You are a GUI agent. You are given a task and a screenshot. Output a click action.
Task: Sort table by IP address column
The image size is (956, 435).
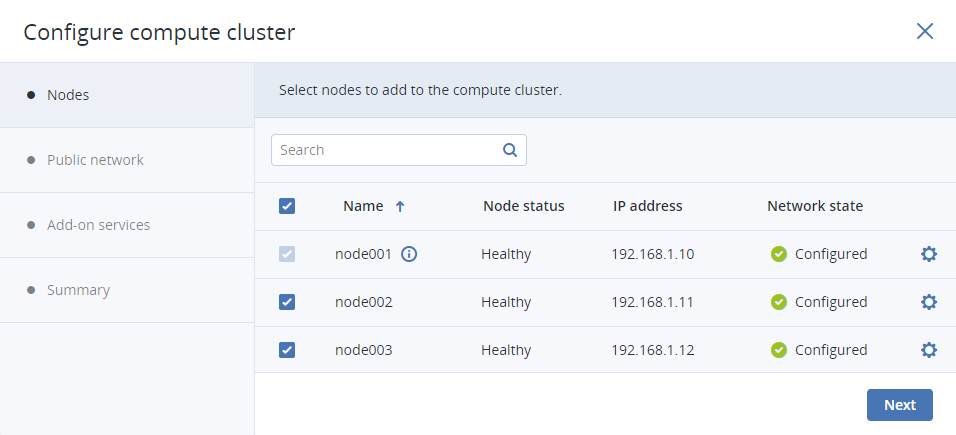(x=647, y=206)
